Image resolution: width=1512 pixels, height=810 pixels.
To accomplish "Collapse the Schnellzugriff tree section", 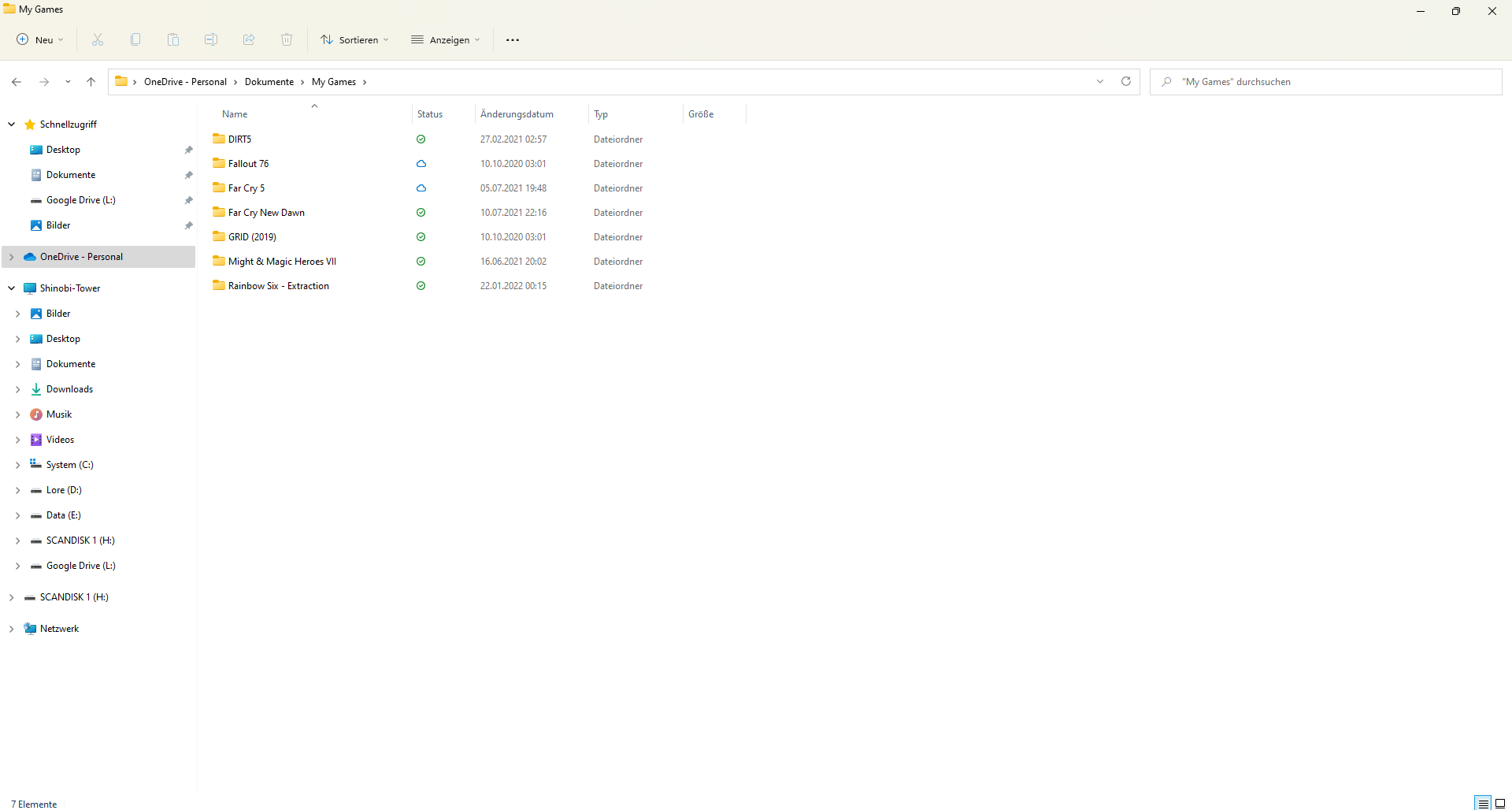I will (12, 124).
